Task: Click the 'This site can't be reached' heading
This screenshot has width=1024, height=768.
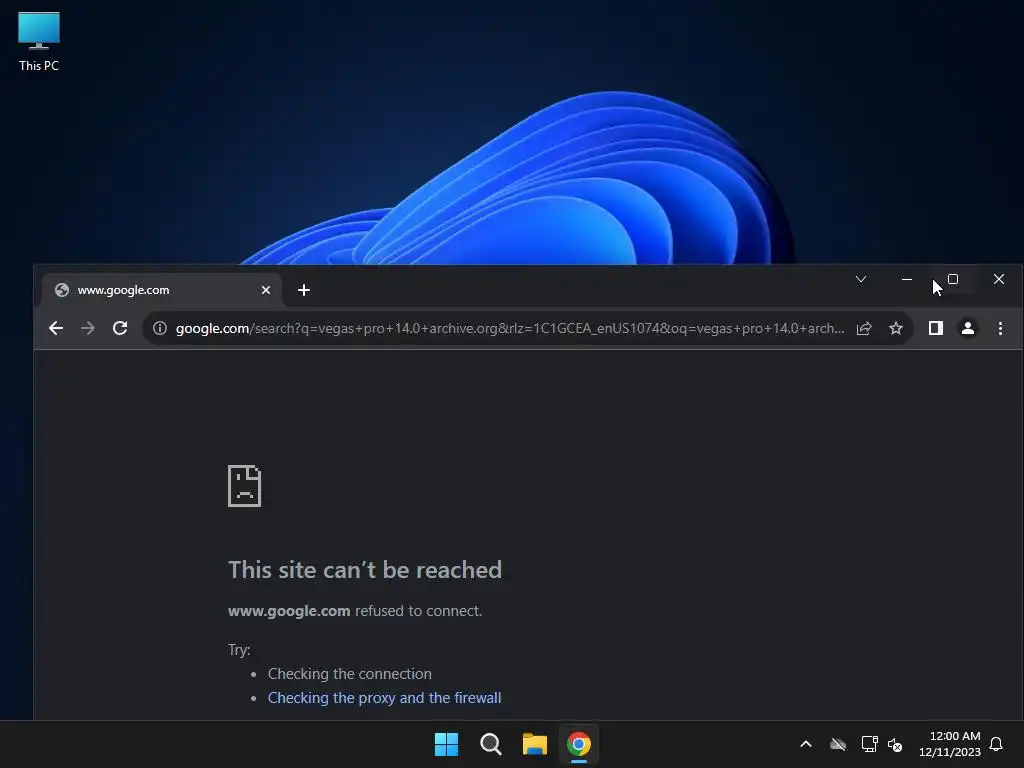Action: 365,569
